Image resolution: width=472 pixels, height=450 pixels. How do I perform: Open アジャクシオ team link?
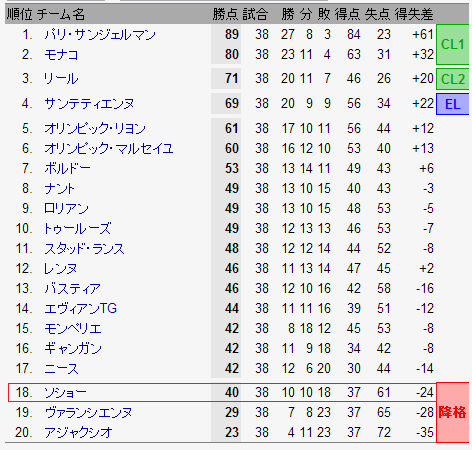pyautogui.click(x=78, y=433)
